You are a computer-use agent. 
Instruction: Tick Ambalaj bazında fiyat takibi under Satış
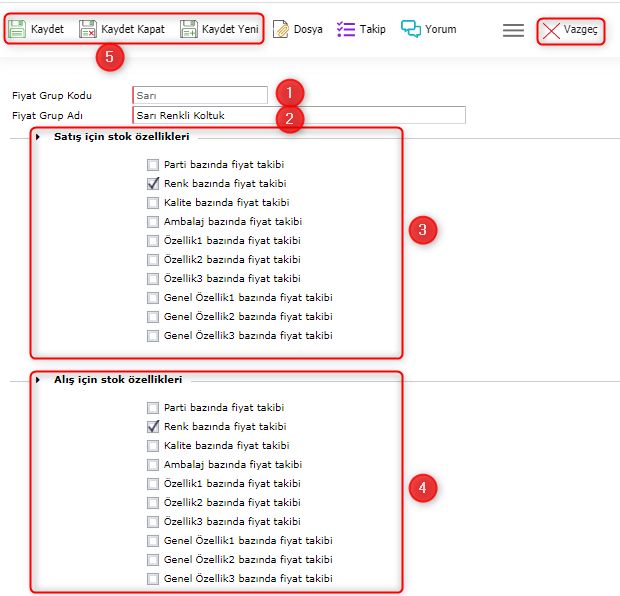point(152,222)
